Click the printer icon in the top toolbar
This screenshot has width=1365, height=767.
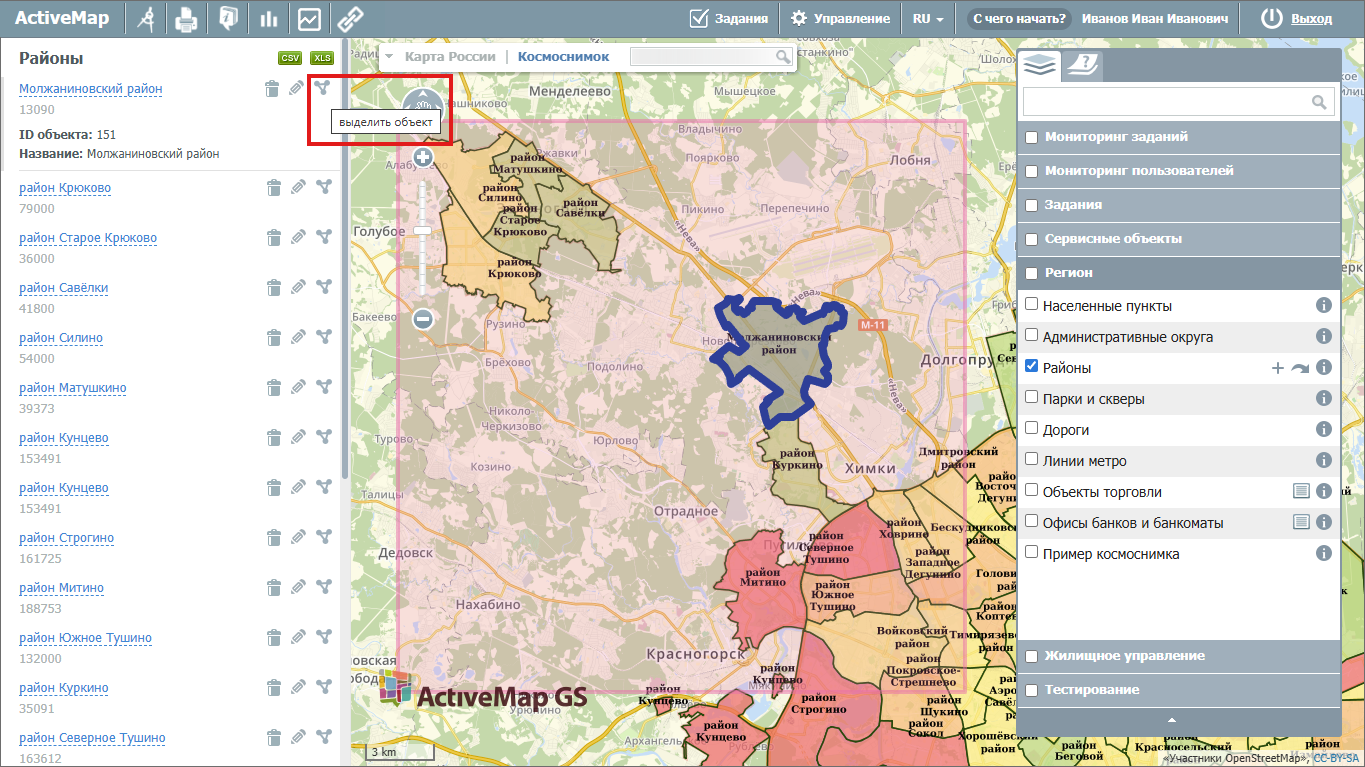pyautogui.click(x=186, y=19)
